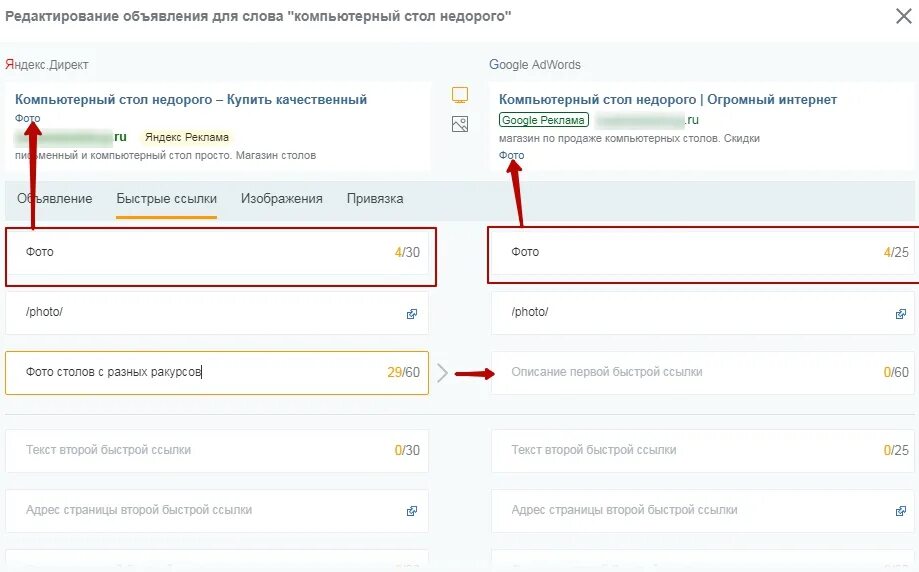The width and height of the screenshot is (919, 572).
Task: Click the Фото quick link in Google preview
Action: click(x=512, y=155)
